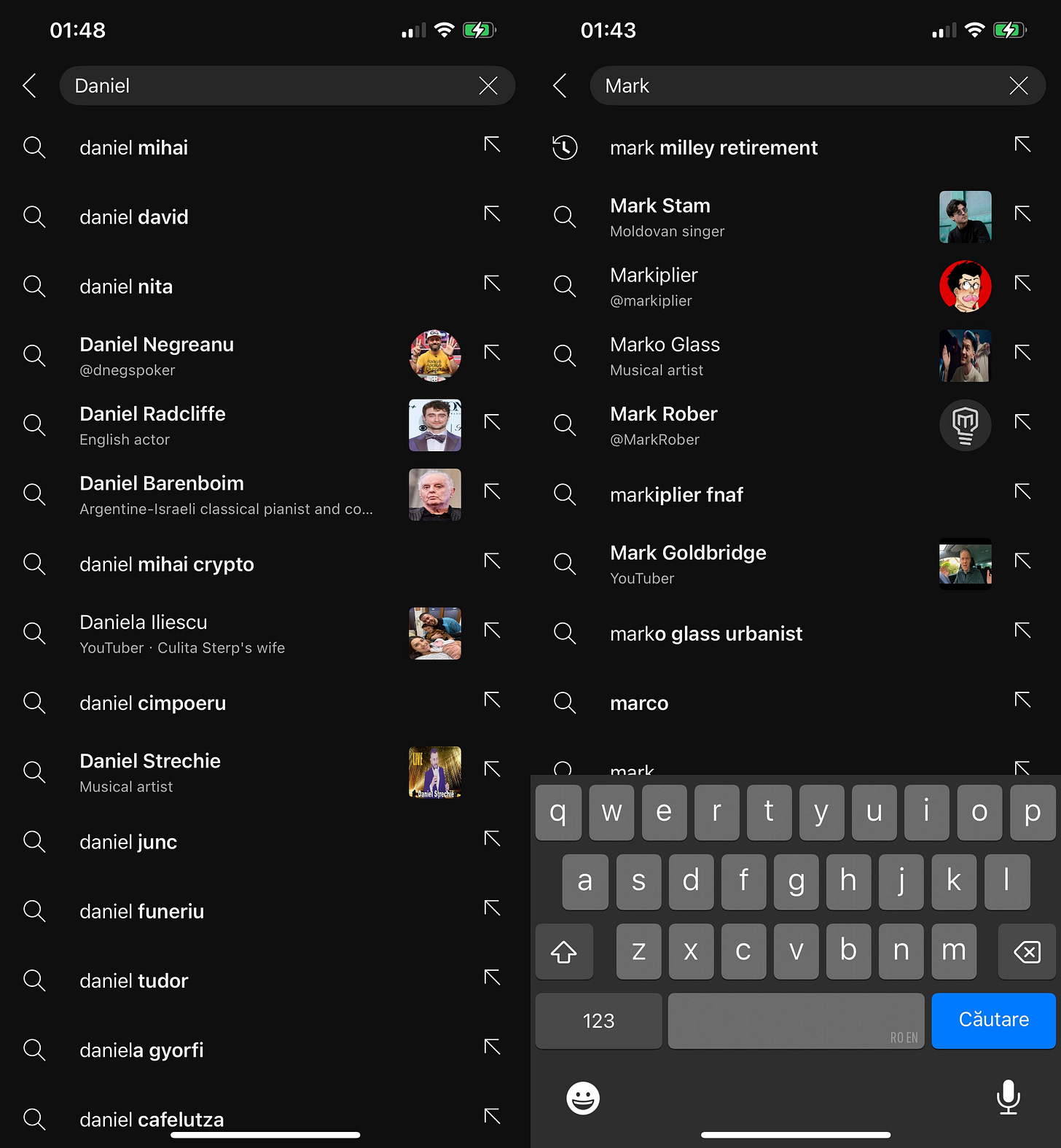Viewport: 1061px width, 1148px height.
Task: Open Daniela Iliescu photo thumbnail
Action: click(435, 633)
